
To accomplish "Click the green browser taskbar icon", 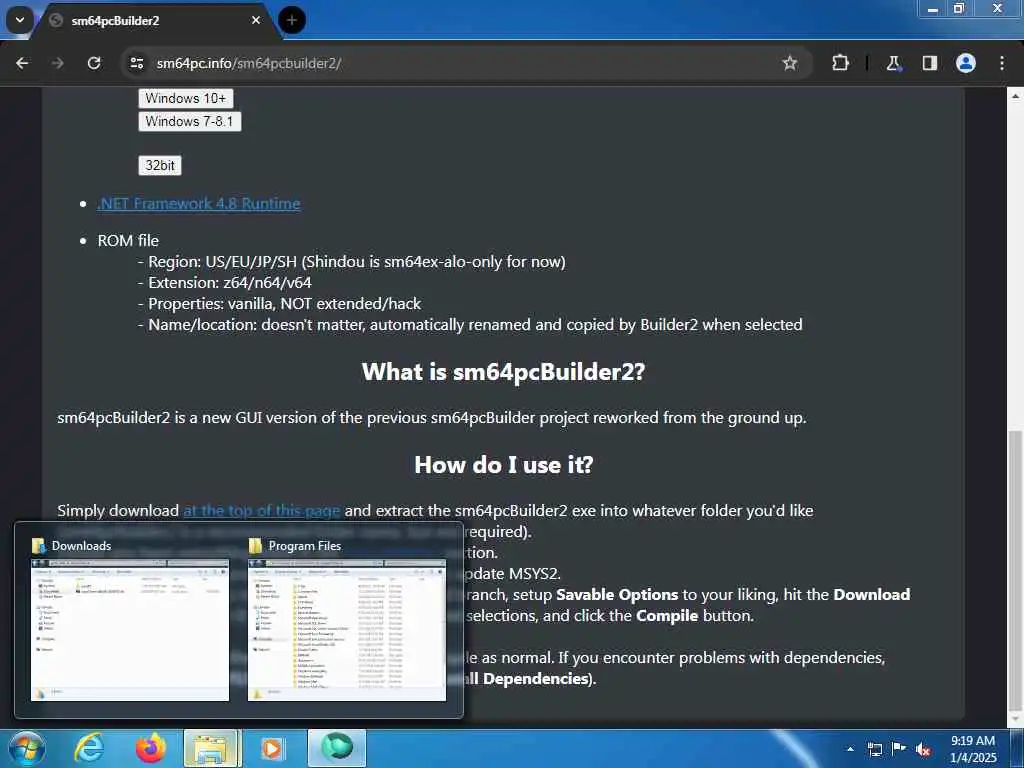I will (x=337, y=748).
